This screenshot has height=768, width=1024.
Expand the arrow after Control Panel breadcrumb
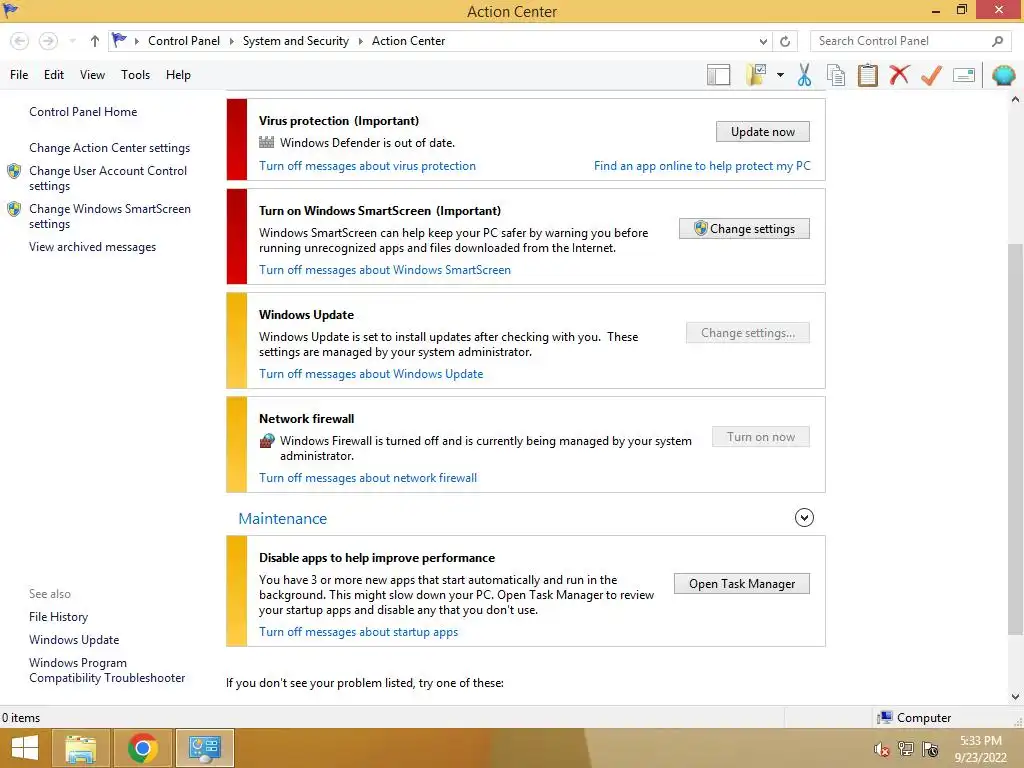click(x=231, y=41)
